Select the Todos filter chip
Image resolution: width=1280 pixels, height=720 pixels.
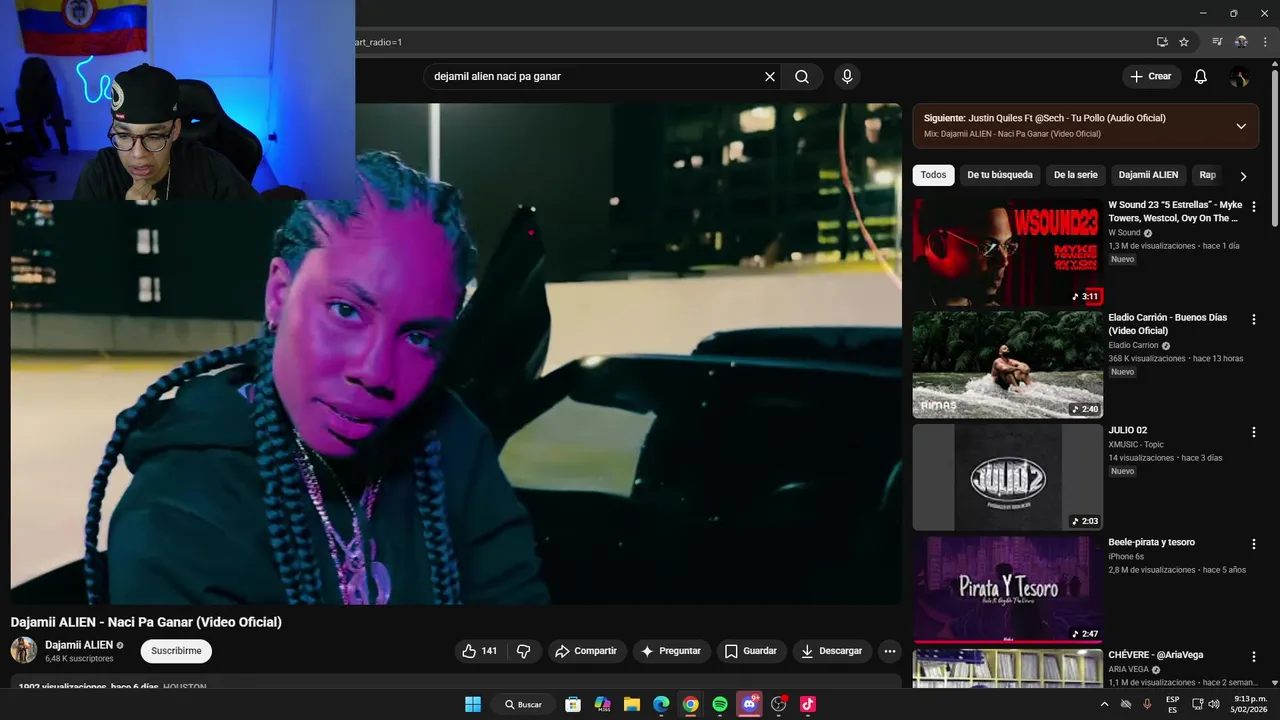coord(933,175)
